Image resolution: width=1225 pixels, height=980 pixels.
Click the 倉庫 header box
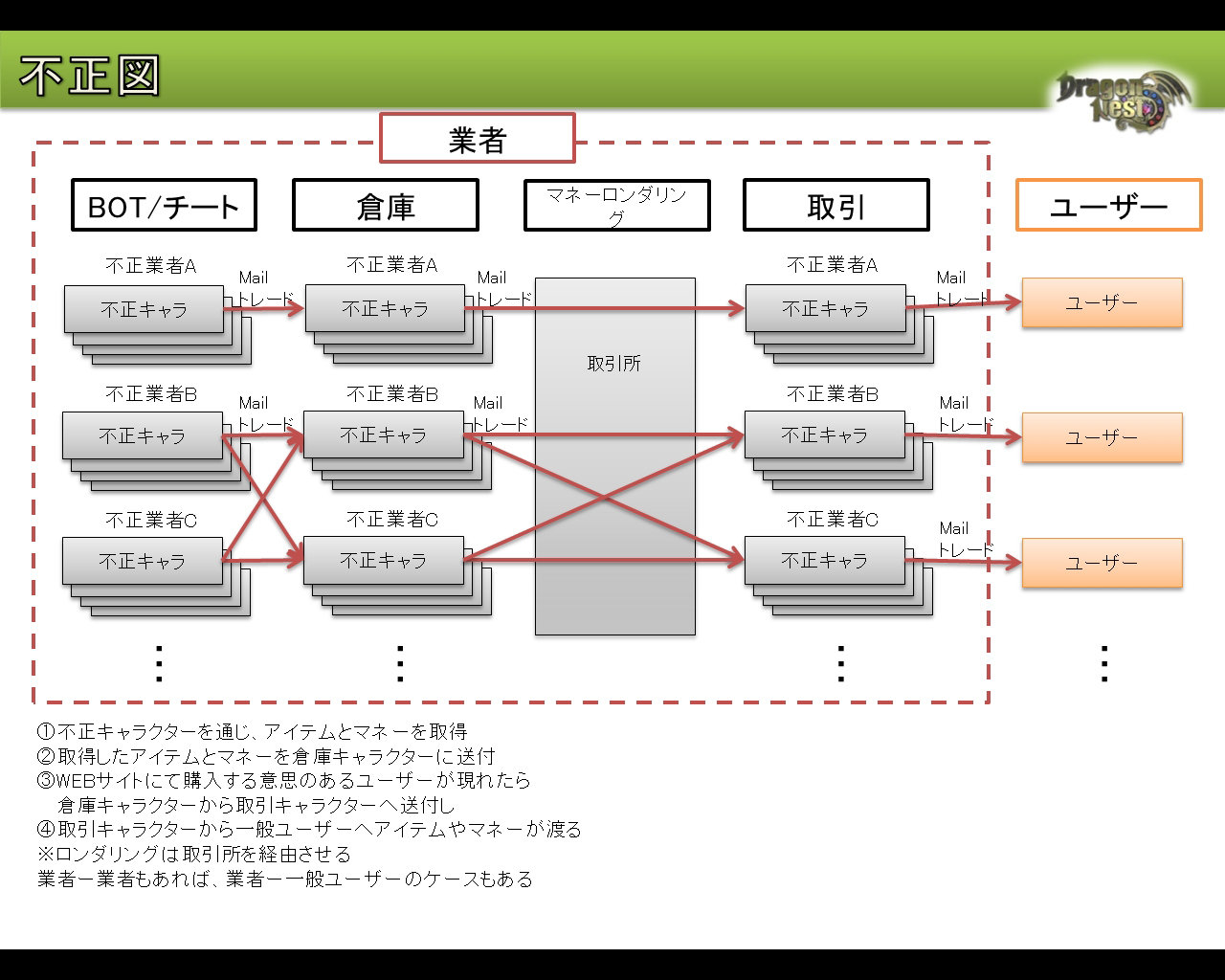point(385,206)
